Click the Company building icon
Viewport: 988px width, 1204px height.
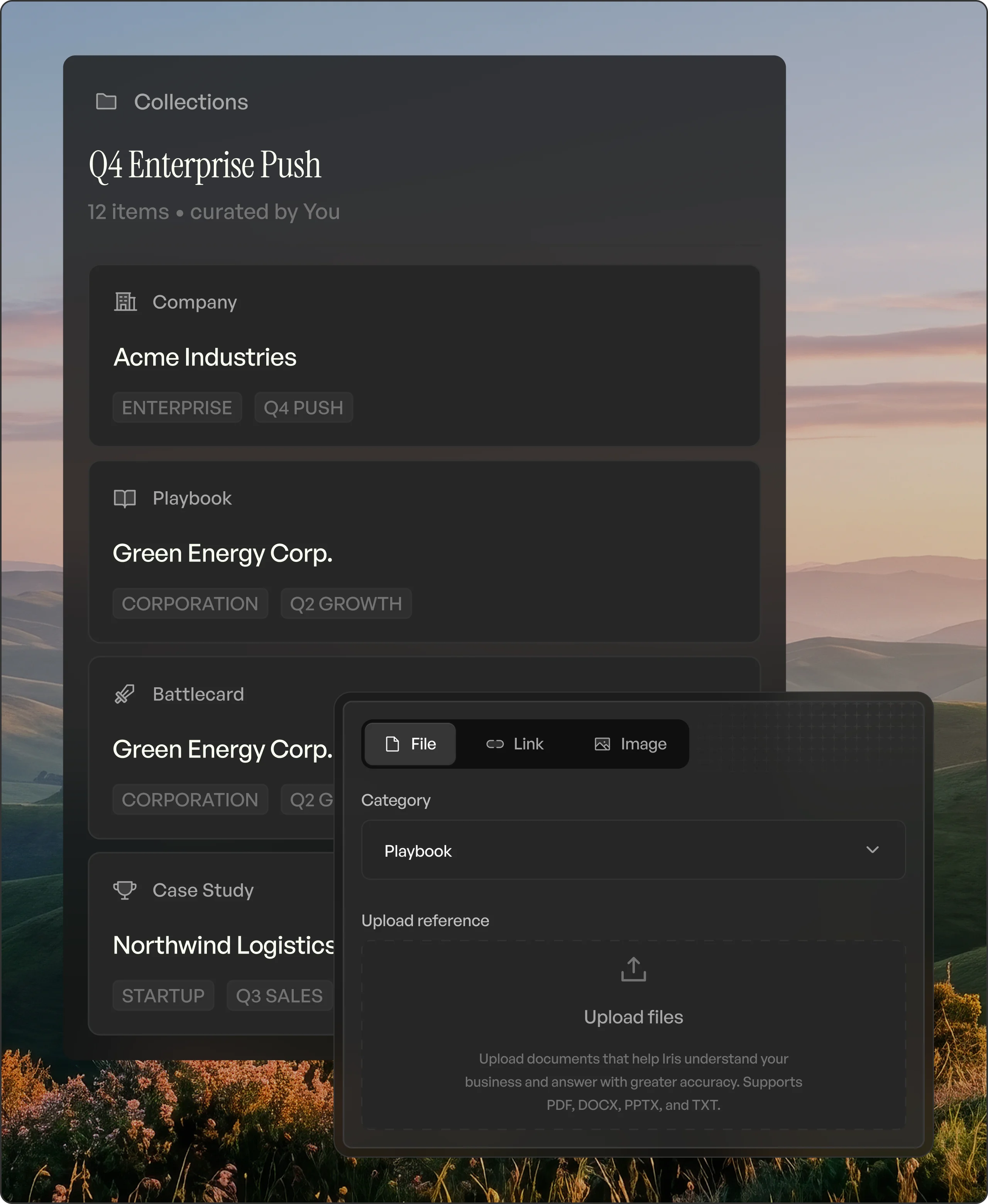click(125, 302)
